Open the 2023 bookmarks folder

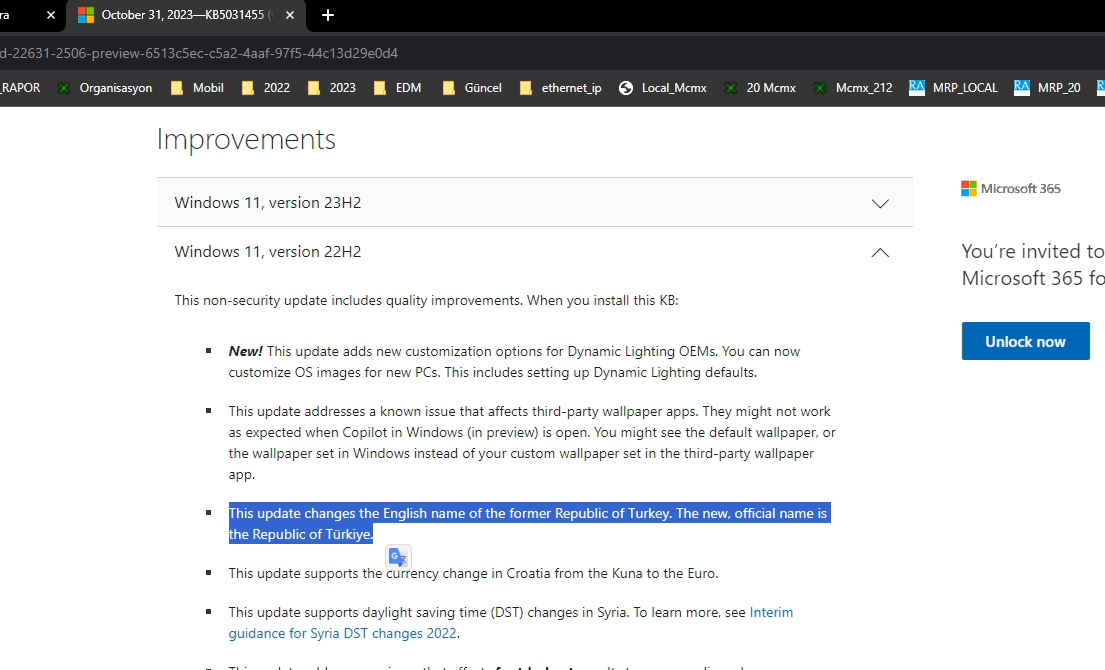click(x=331, y=88)
